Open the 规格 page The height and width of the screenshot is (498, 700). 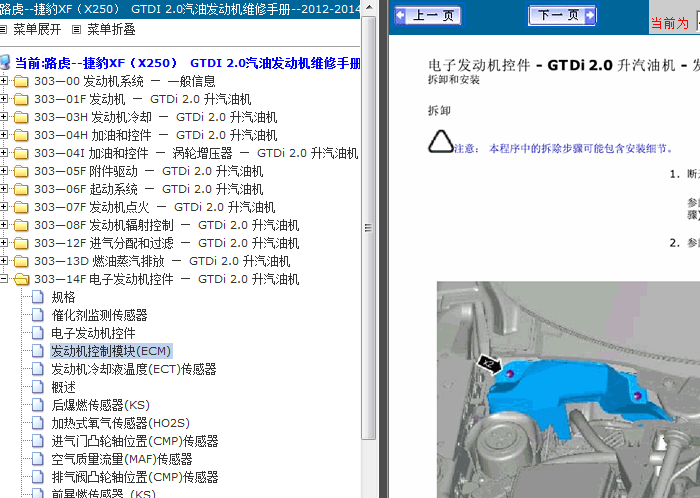(x=63, y=297)
